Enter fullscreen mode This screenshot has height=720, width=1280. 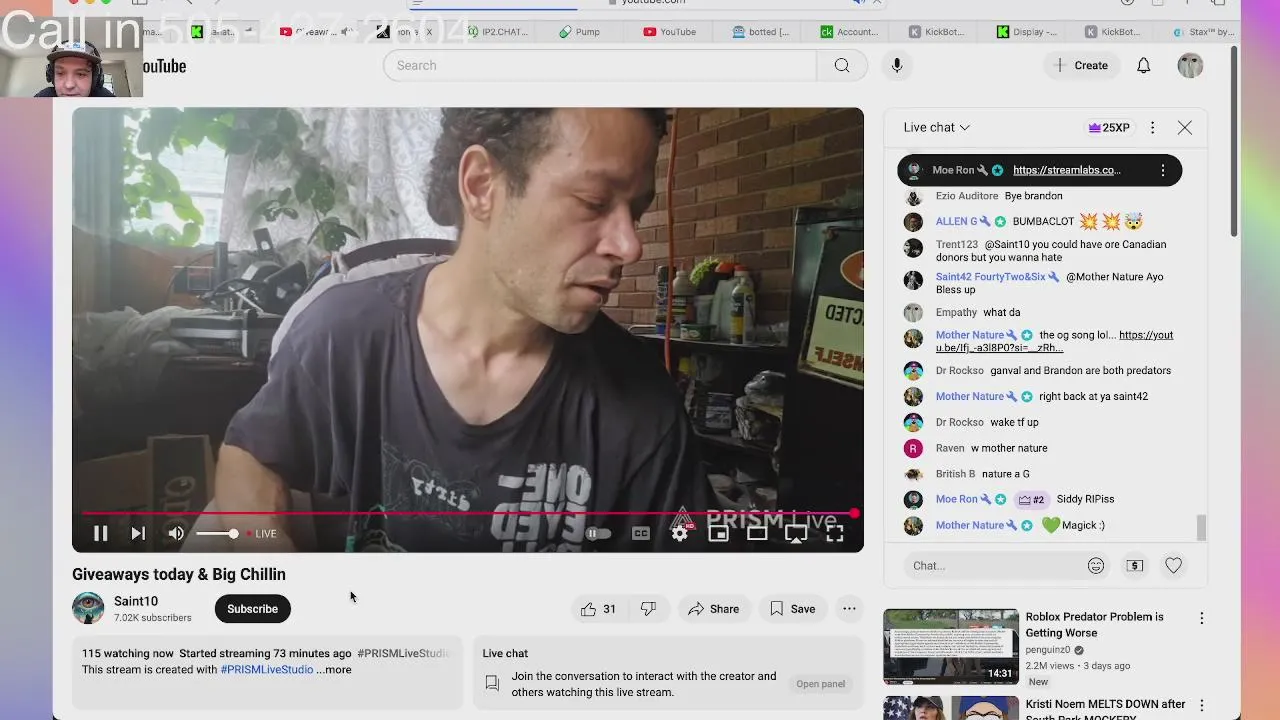click(834, 534)
